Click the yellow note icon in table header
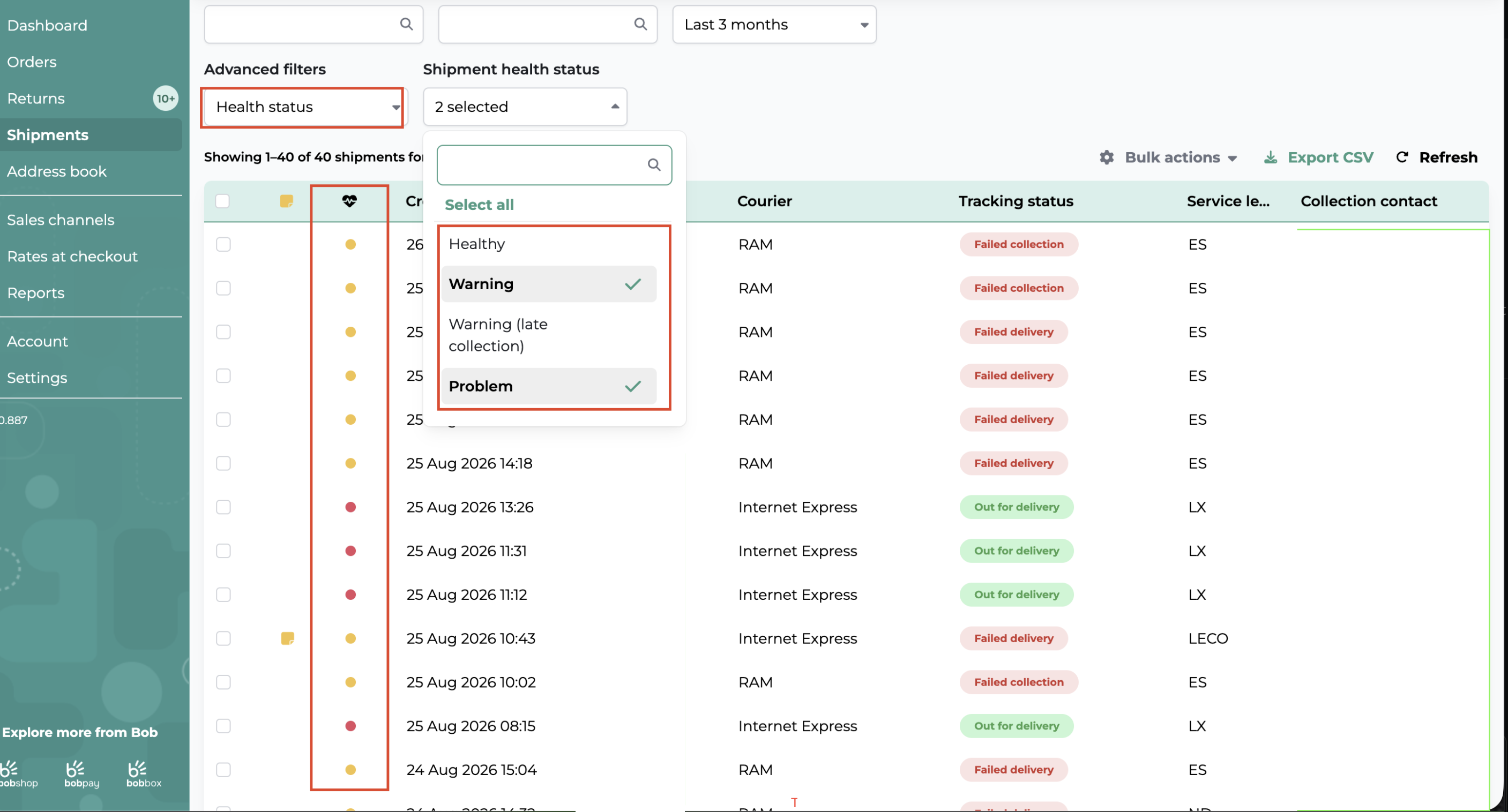This screenshot has height=812, width=1508. 286,201
